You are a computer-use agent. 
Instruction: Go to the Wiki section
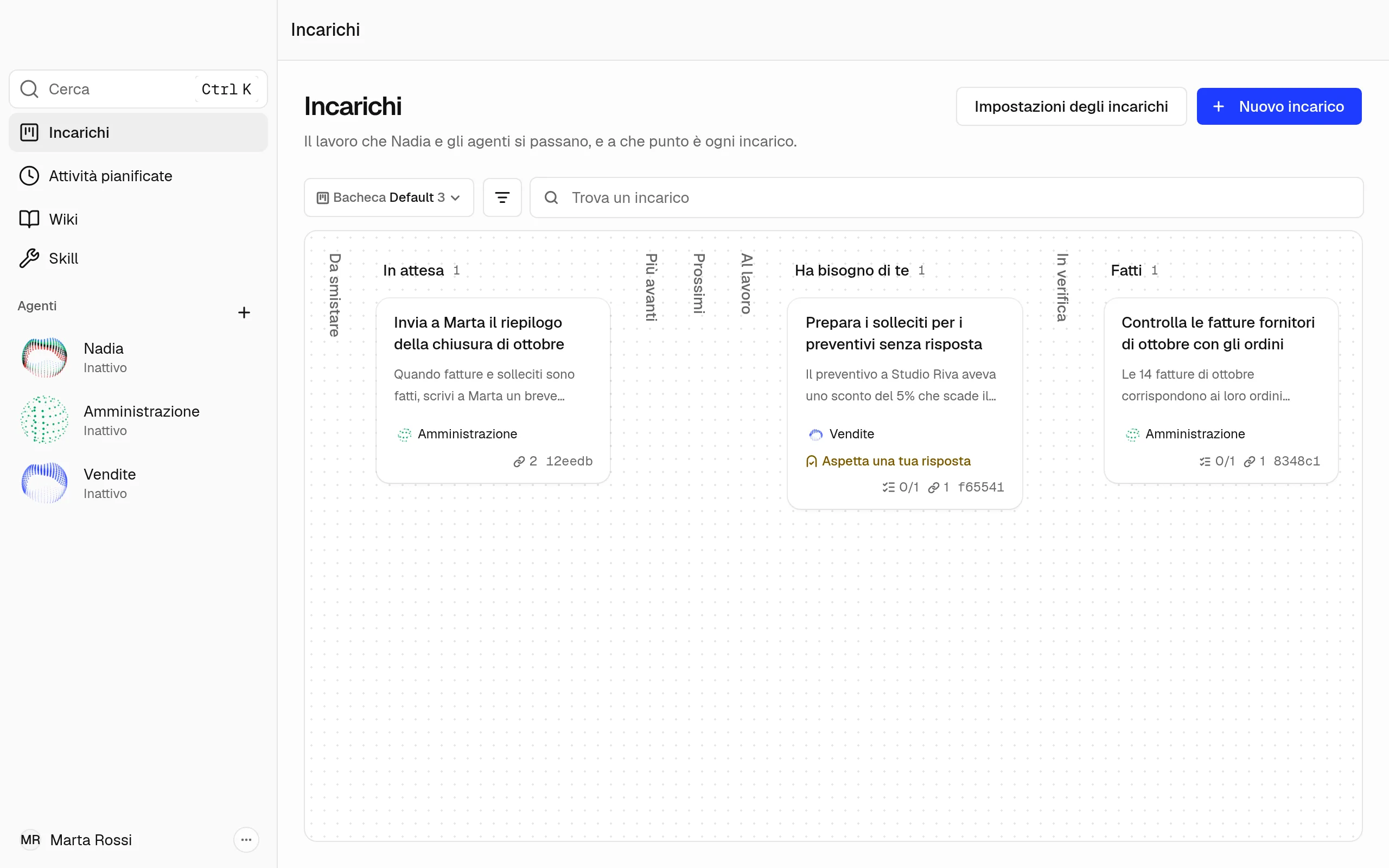tap(138, 219)
